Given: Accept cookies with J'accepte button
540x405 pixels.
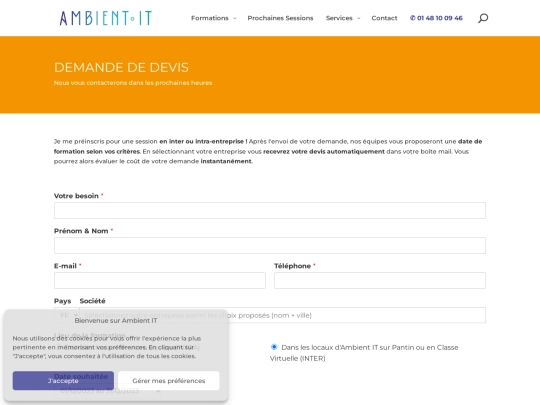Looking at the screenshot, I should coord(63,381).
